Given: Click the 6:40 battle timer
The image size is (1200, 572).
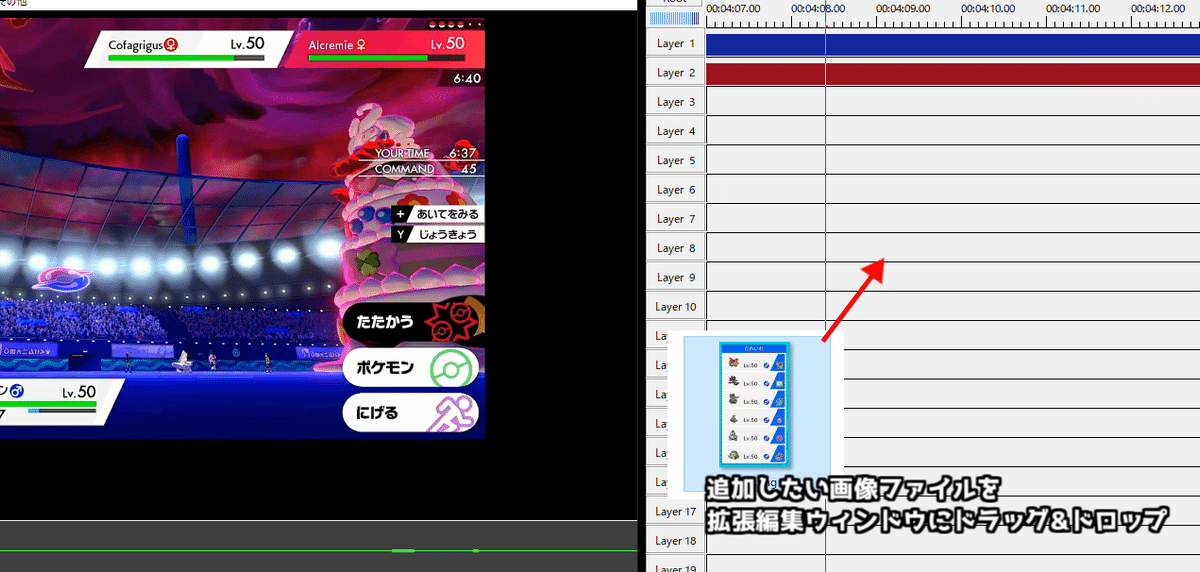Looking at the screenshot, I should pyautogui.click(x=467, y=78).
